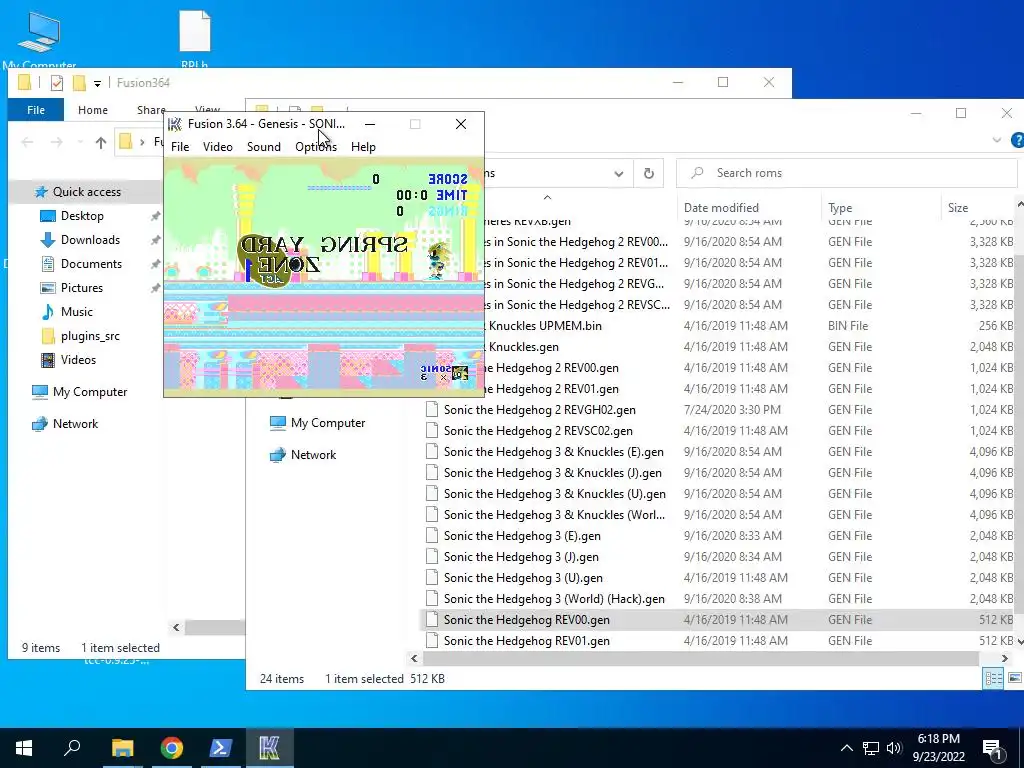The width and height of the screenshot is (1024, 768).
Task: Select Sonic the Hedgehog 3 (E).gen file
Action: click(x=522, y=536)
